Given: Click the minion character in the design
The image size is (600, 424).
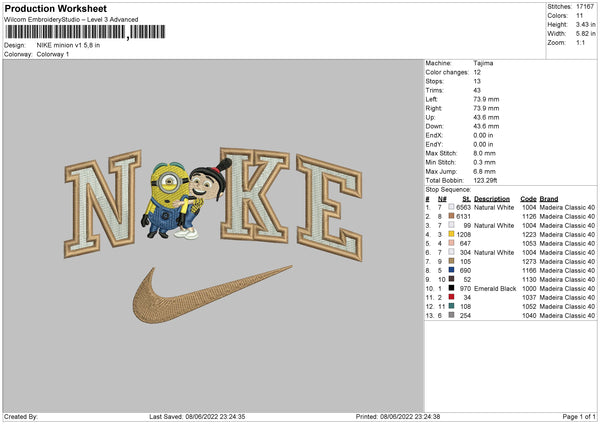Looking at the screenshot, I should tap(165, 199).
